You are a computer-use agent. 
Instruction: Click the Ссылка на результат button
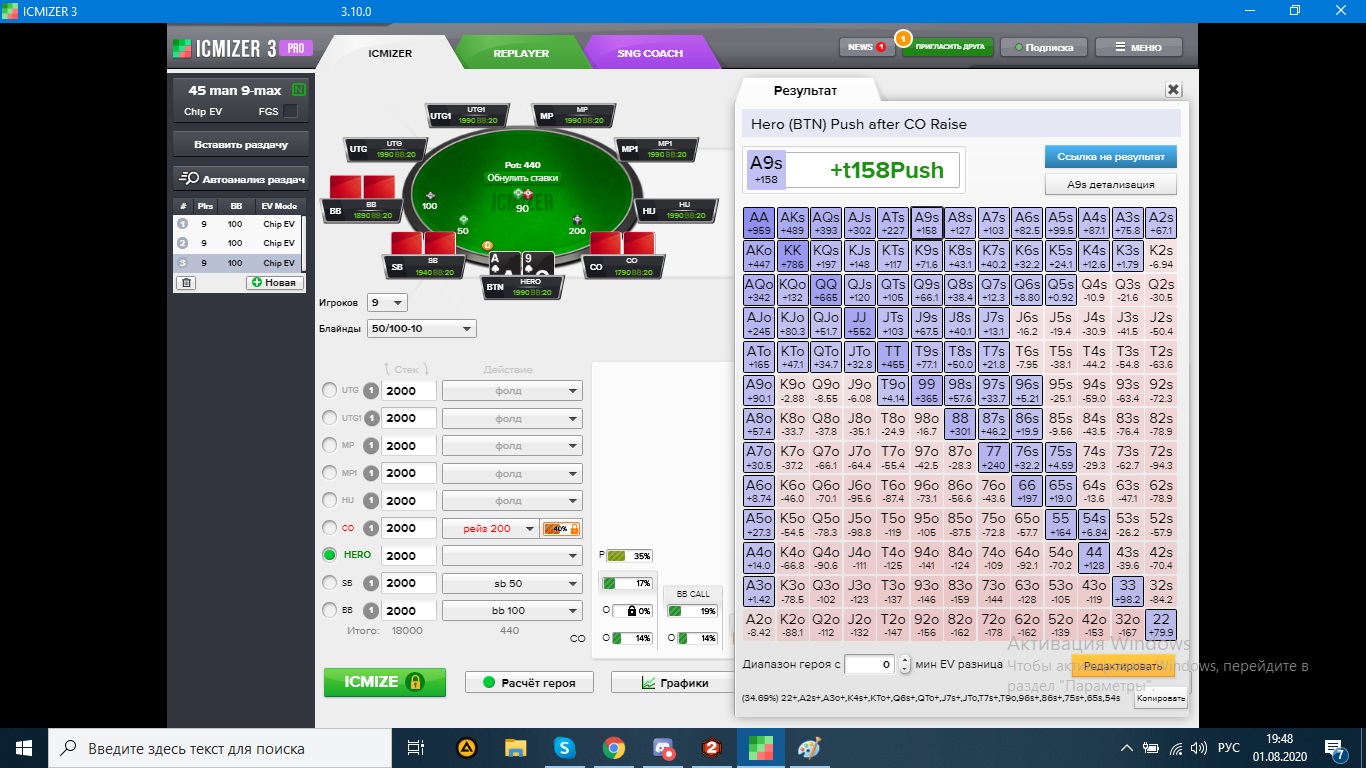click(1111, 157)
